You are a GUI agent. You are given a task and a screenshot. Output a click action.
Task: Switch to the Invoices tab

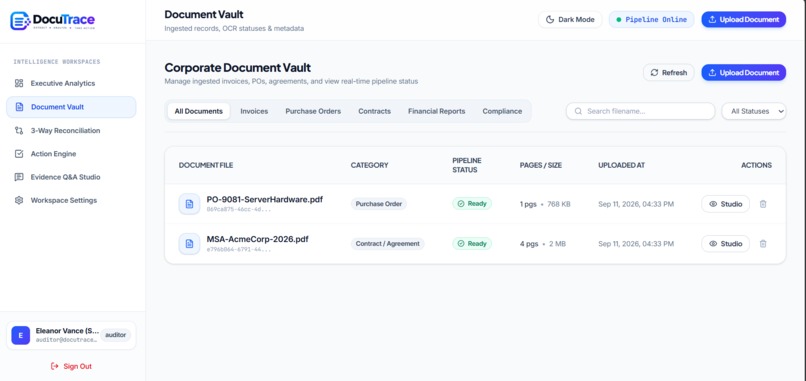254,111
